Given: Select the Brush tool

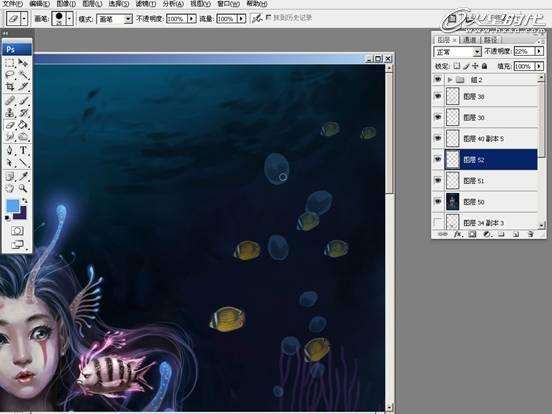Looking at the screenshot, I should click(x=23, y=101).
